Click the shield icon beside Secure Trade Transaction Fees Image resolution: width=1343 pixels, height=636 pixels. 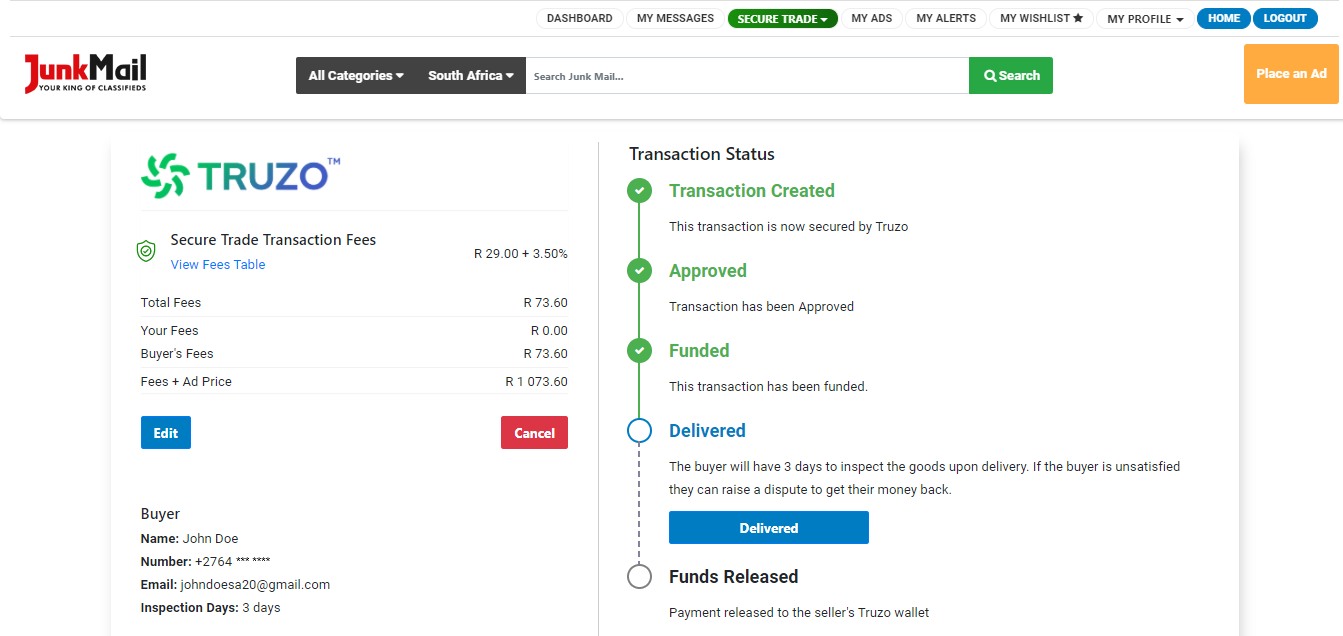[x=146, y=251]
